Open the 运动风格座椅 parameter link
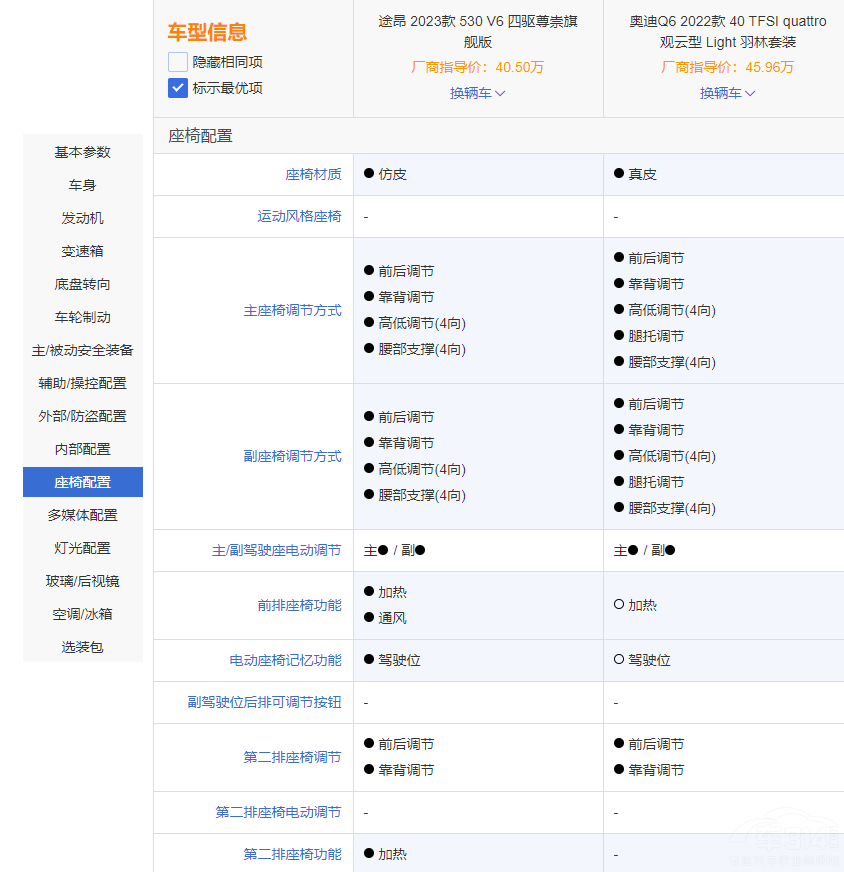The width and height of the screenshot is (844, 872). pos(299,216)
